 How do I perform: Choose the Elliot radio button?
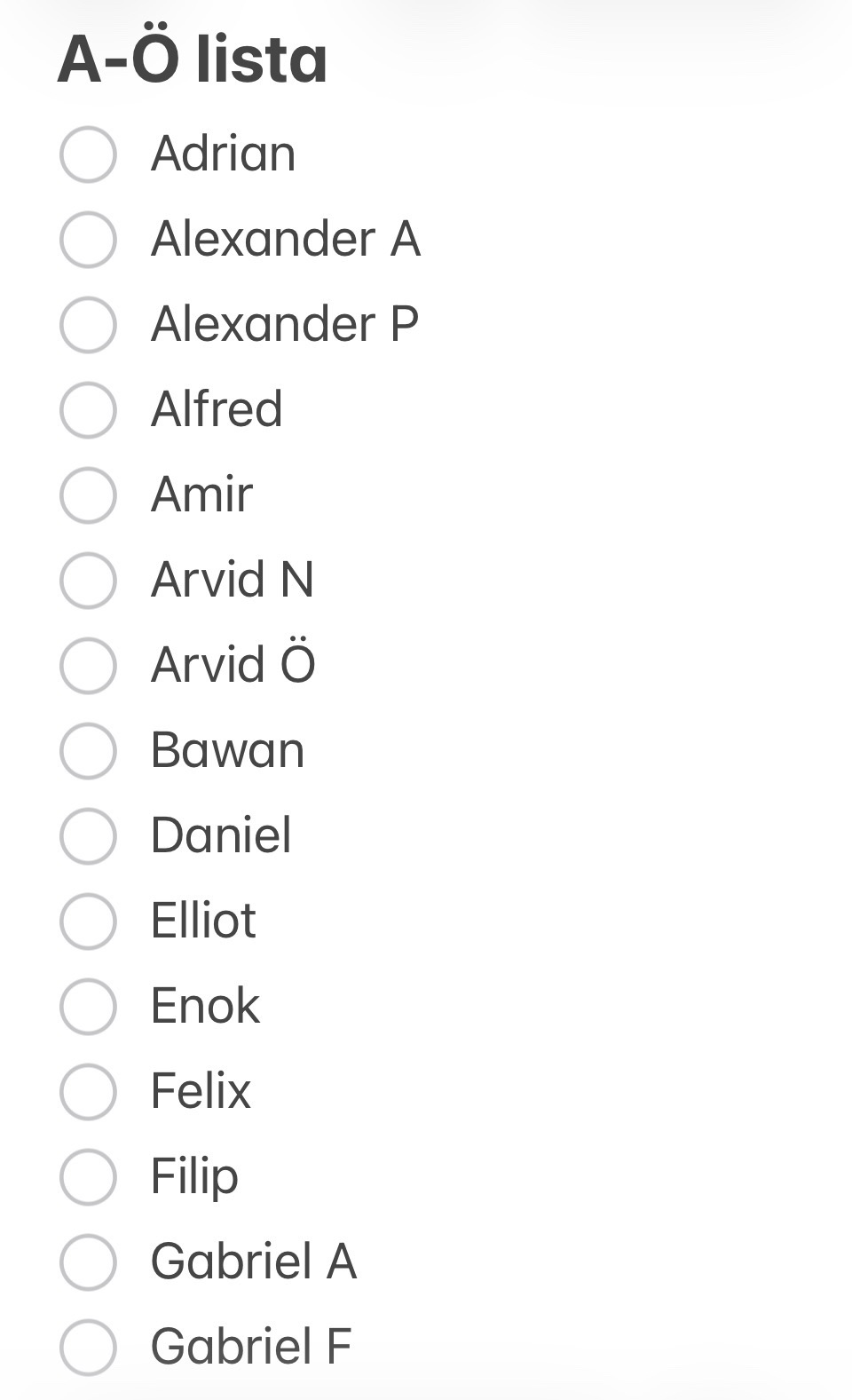pos(88,921)
